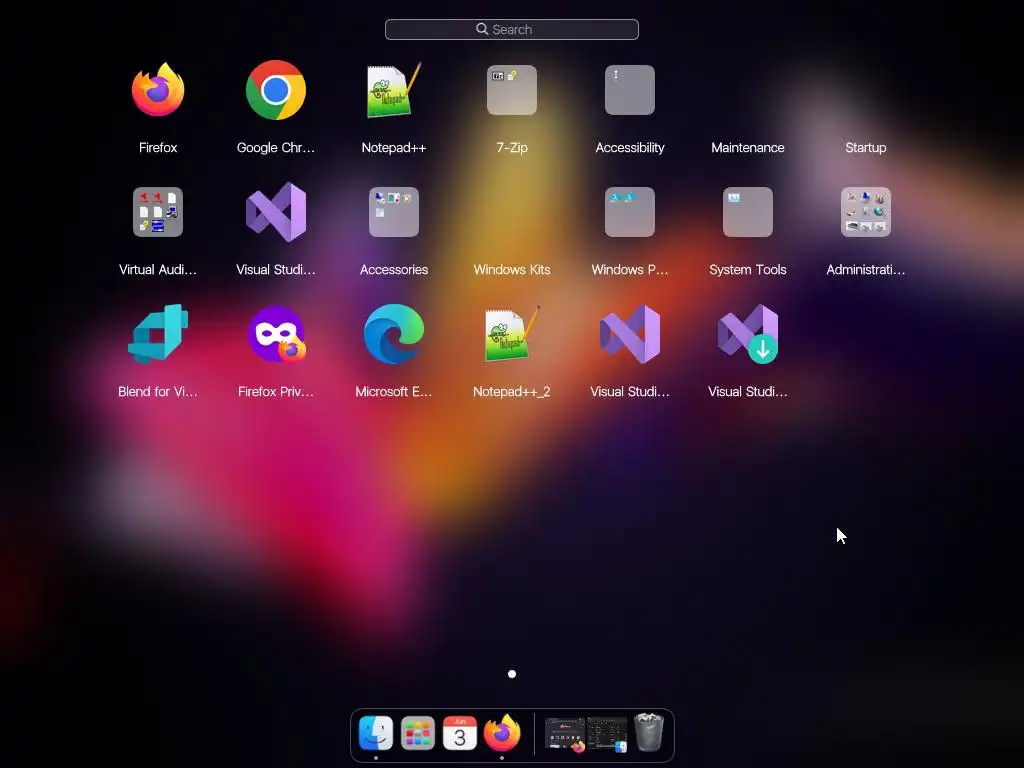This screenshot has height=768, width=1024.
Task: Open Calendar from the Dock
Action: (460, 733)
